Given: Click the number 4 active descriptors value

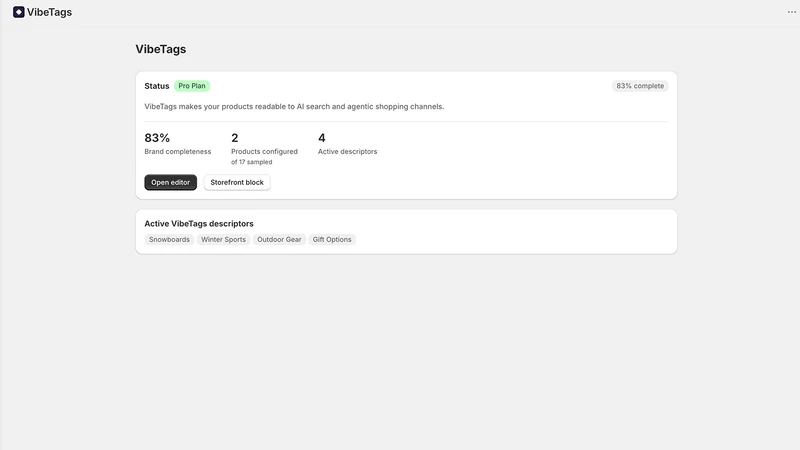Looking at the screenshot, I should (322, 138).
